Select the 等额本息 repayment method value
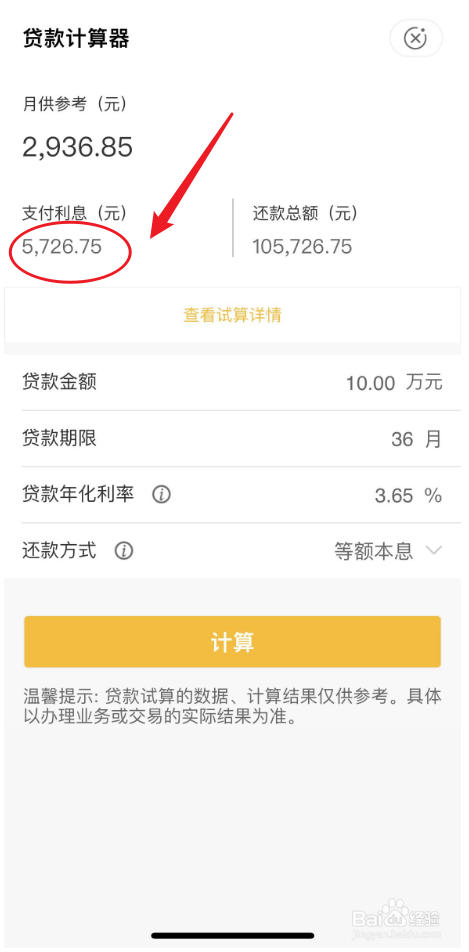Image resolution: width=469 pixels, height=952 pixels. pyautogui.click(x=374, y=551)
